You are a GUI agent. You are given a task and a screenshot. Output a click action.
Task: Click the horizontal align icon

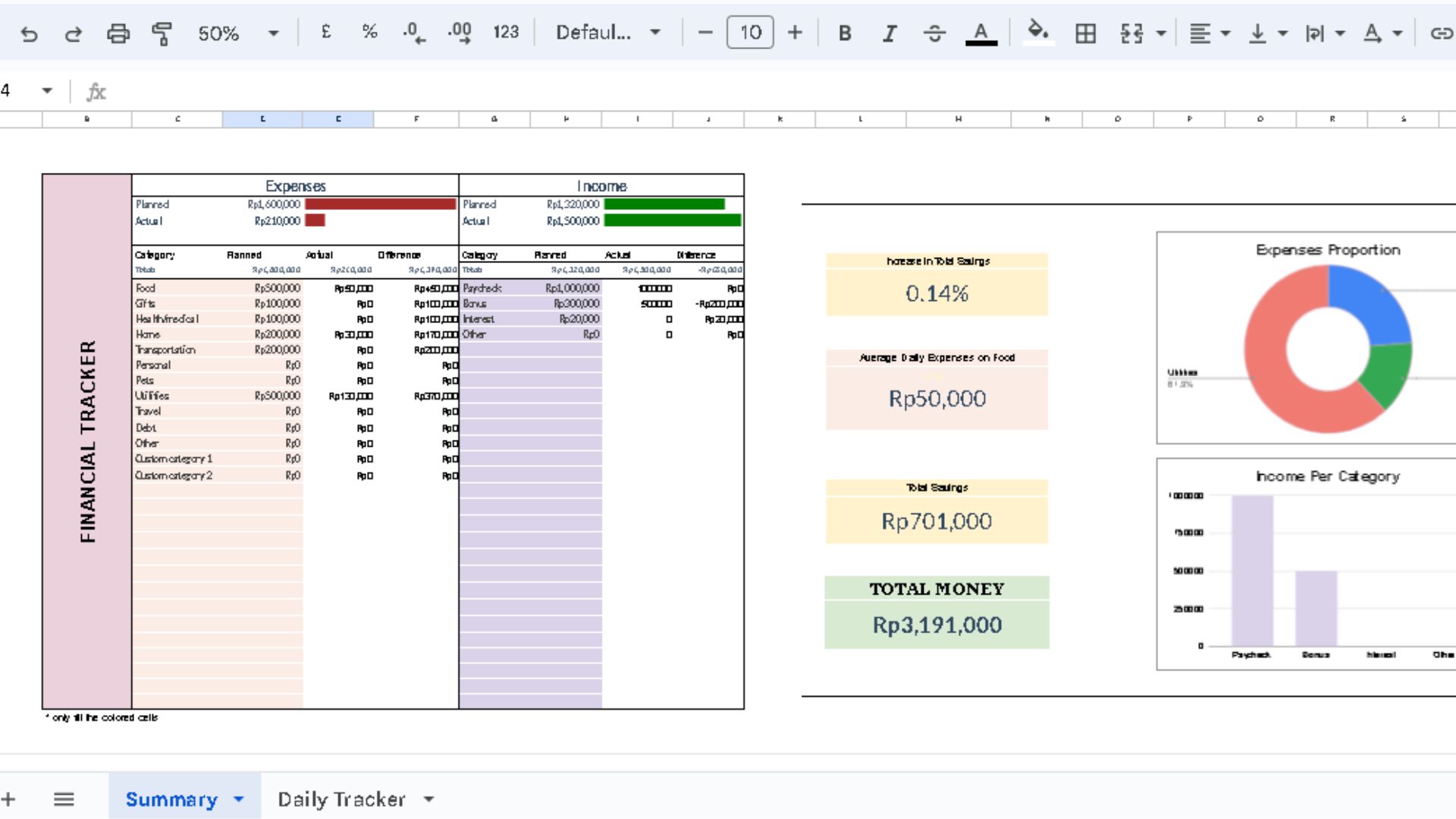(x=1200, y=33)
